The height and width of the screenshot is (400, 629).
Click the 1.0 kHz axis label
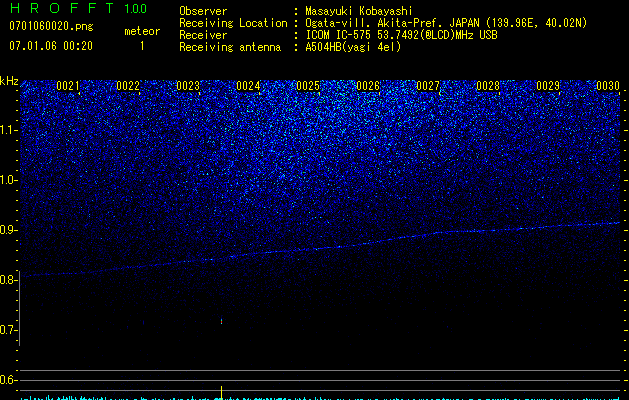tap(8, 180)
